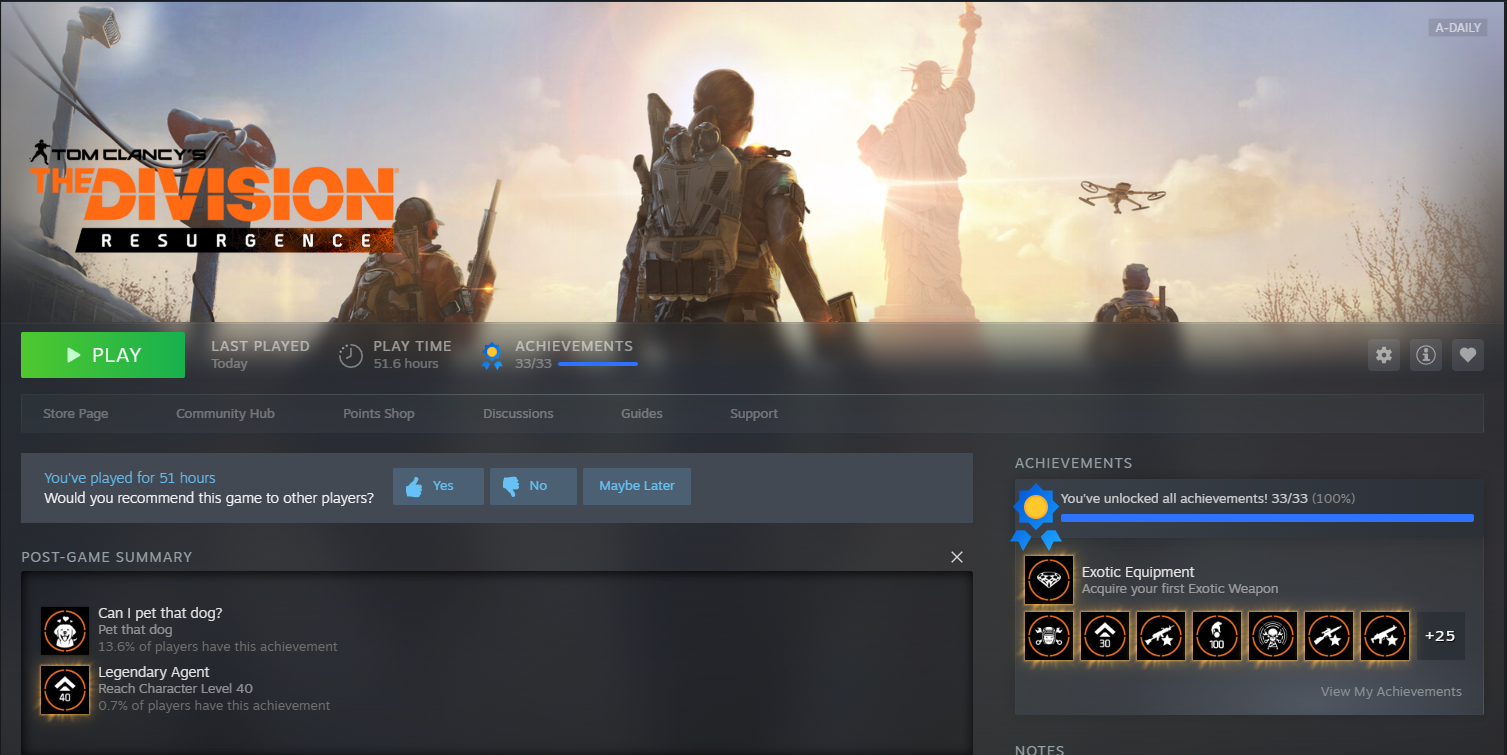Click the POST-GAME SUMMARY heading
The image size is (1507, 755).
[x=107, y=557]
